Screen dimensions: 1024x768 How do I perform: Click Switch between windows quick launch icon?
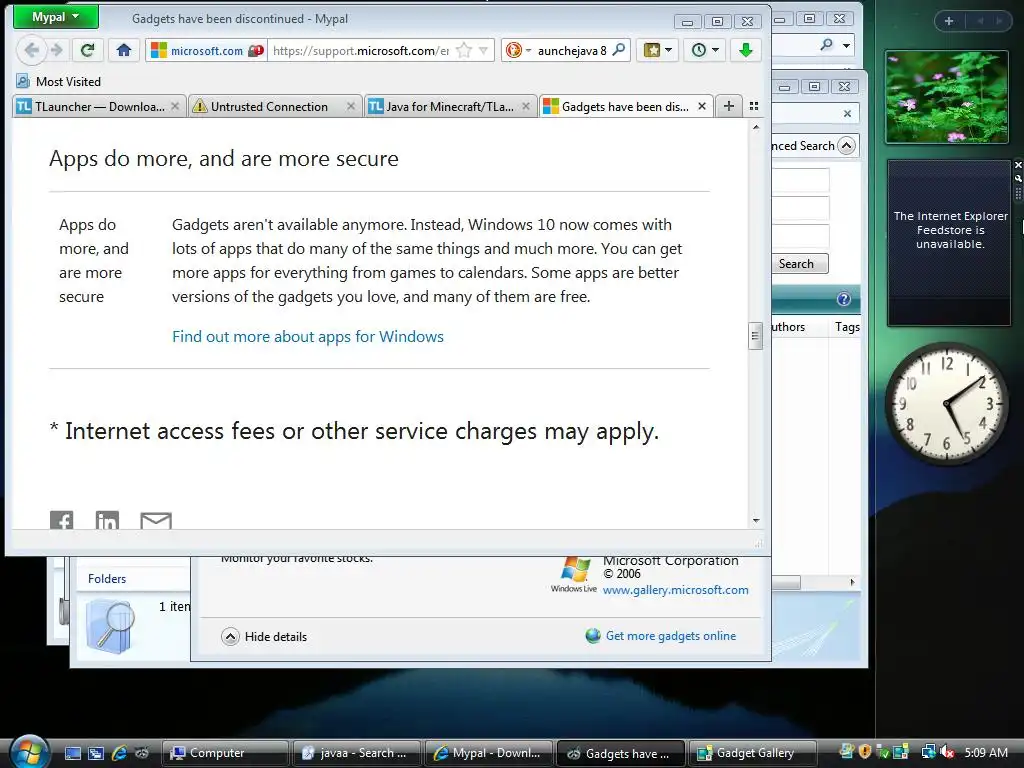click(96, 753)
